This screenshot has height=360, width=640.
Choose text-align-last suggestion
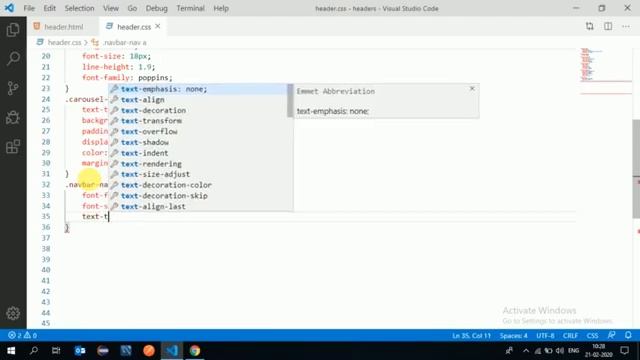(198, 207)
